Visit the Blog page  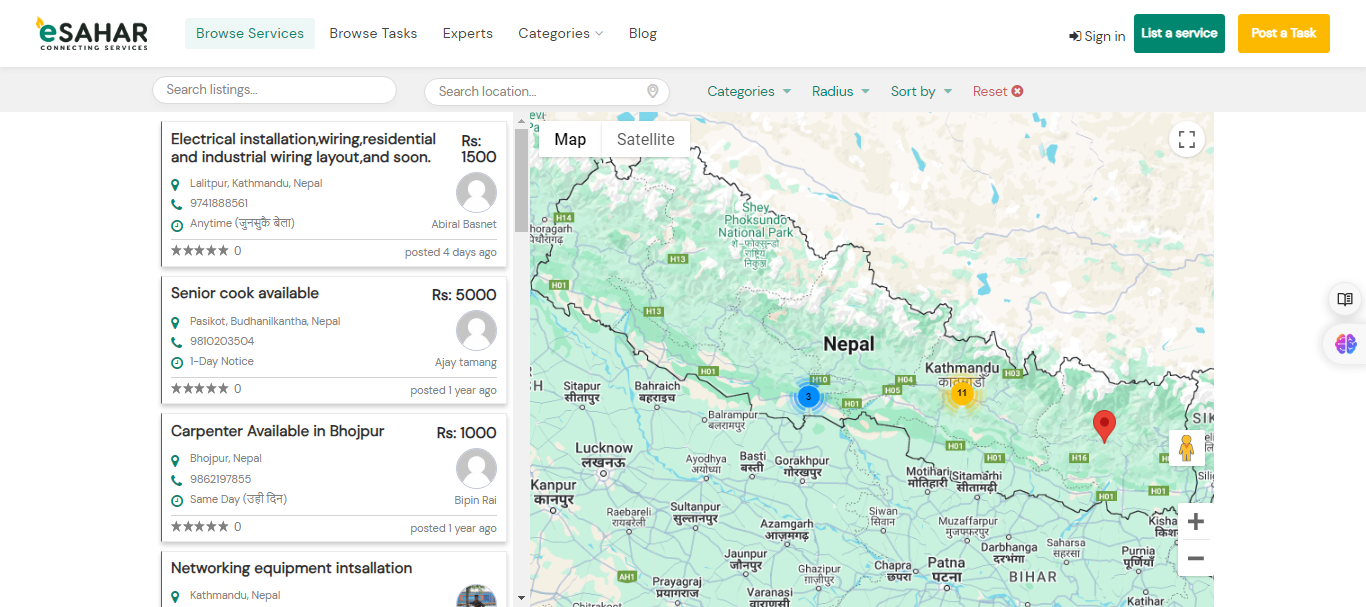pyautogui.click(x=643, y=33)
